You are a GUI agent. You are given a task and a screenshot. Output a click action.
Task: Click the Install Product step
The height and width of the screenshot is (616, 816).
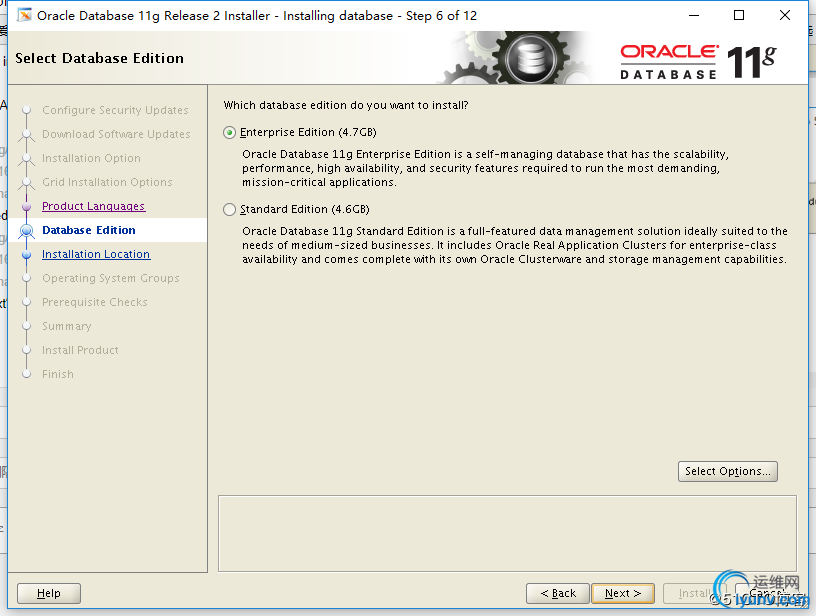click(80, 350)
